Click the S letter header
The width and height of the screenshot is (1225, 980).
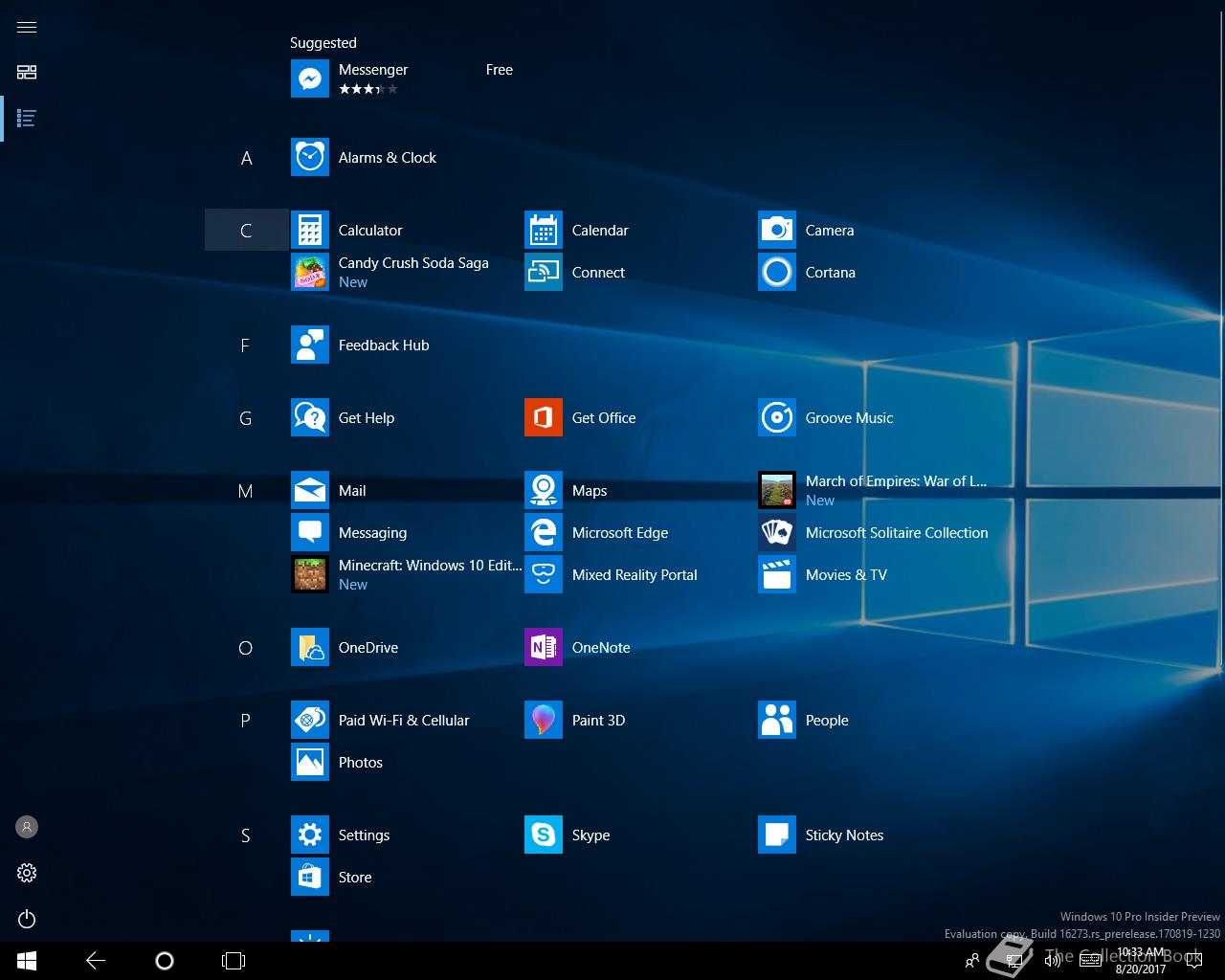pos(246,835)
